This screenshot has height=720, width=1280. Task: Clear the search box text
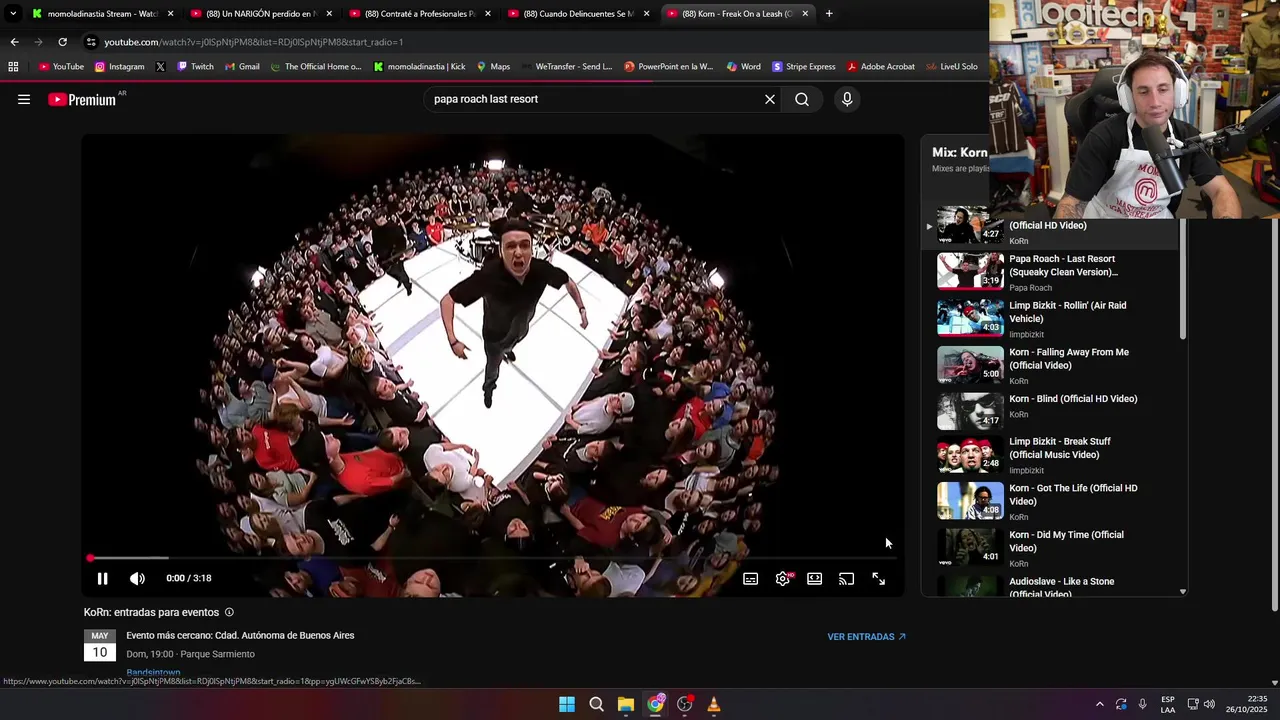coord(770,99)
